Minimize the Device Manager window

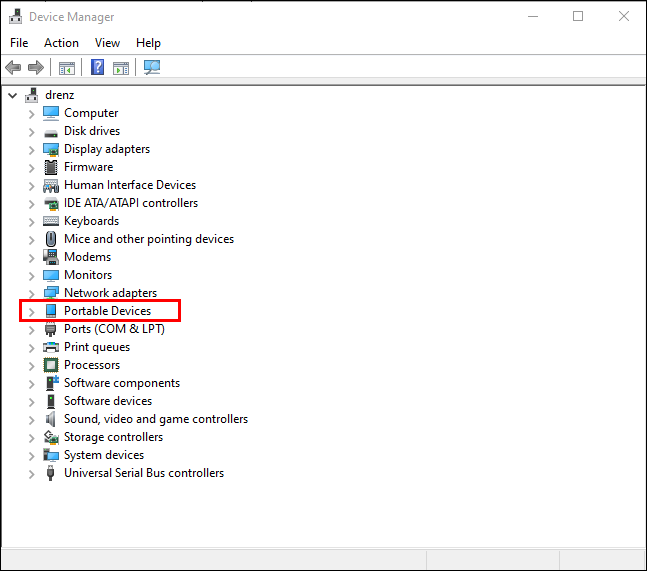(x=533, y=16)
